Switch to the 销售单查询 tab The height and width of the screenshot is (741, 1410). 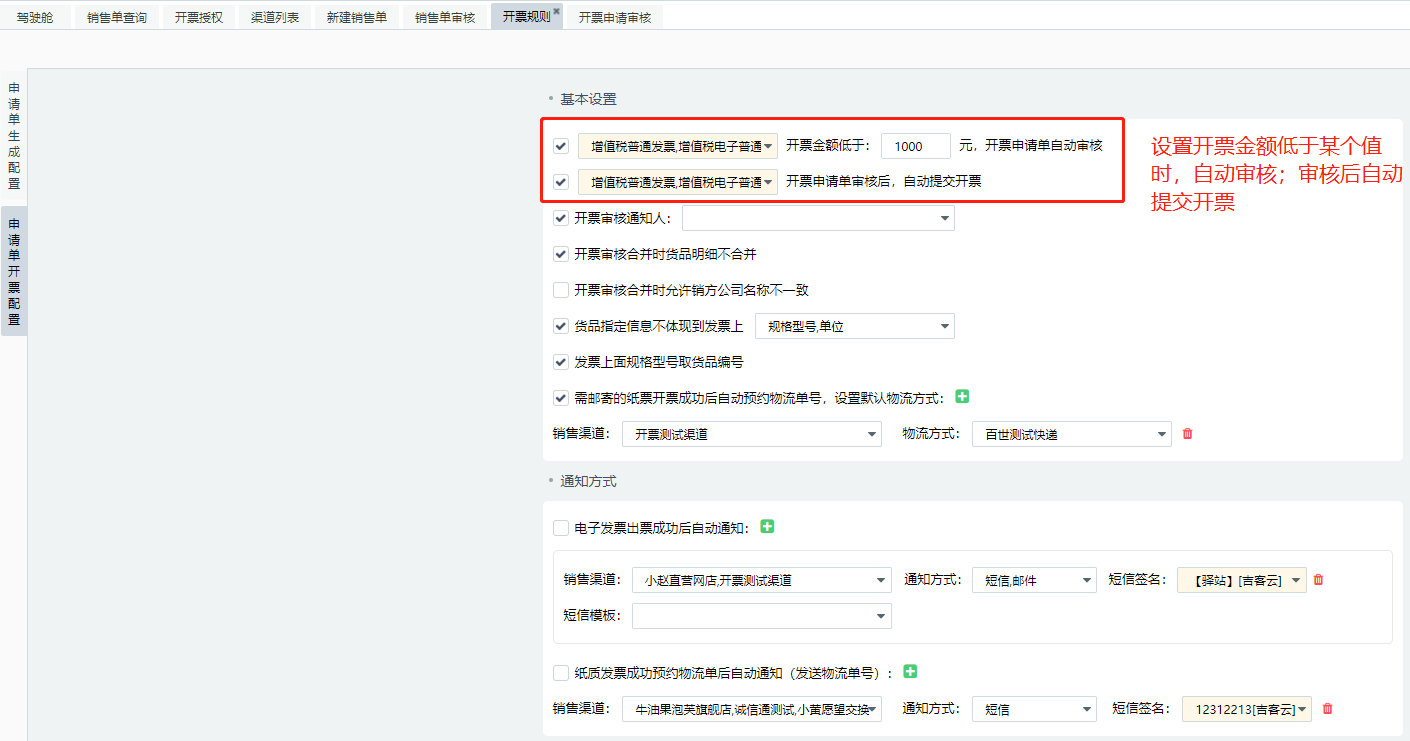pyautogui.click(x=117, y=17)
